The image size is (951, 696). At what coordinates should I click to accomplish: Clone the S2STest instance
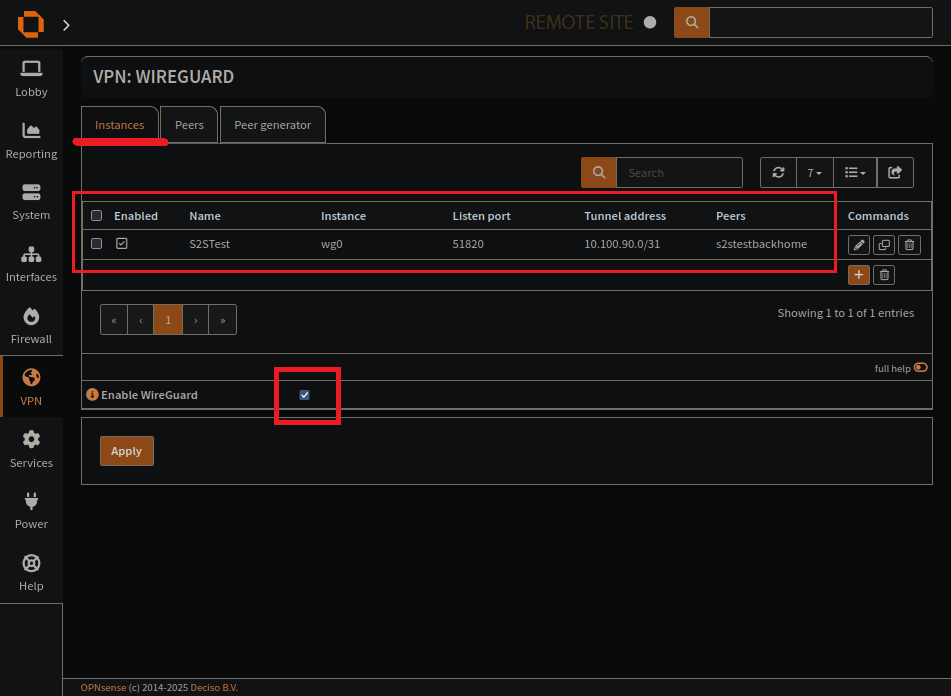click(884, 245)
